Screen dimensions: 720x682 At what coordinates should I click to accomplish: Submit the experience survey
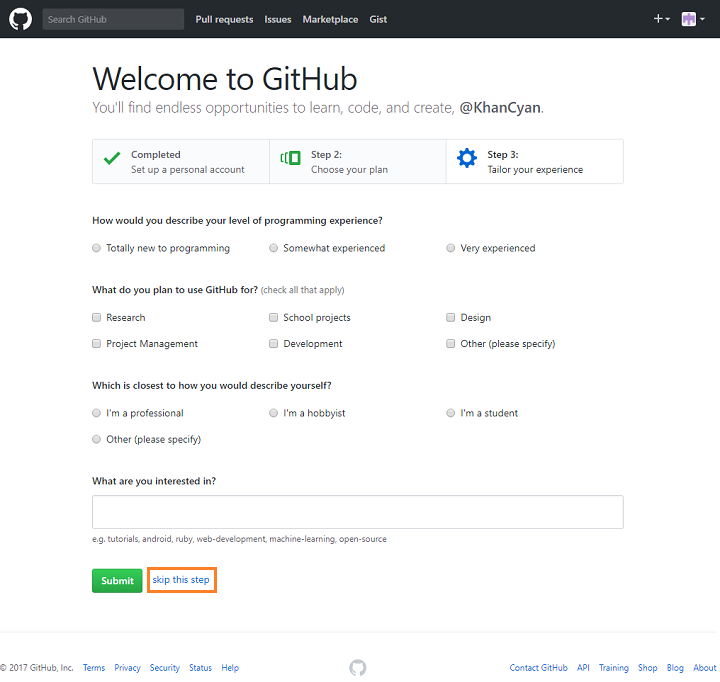[117, 581]
